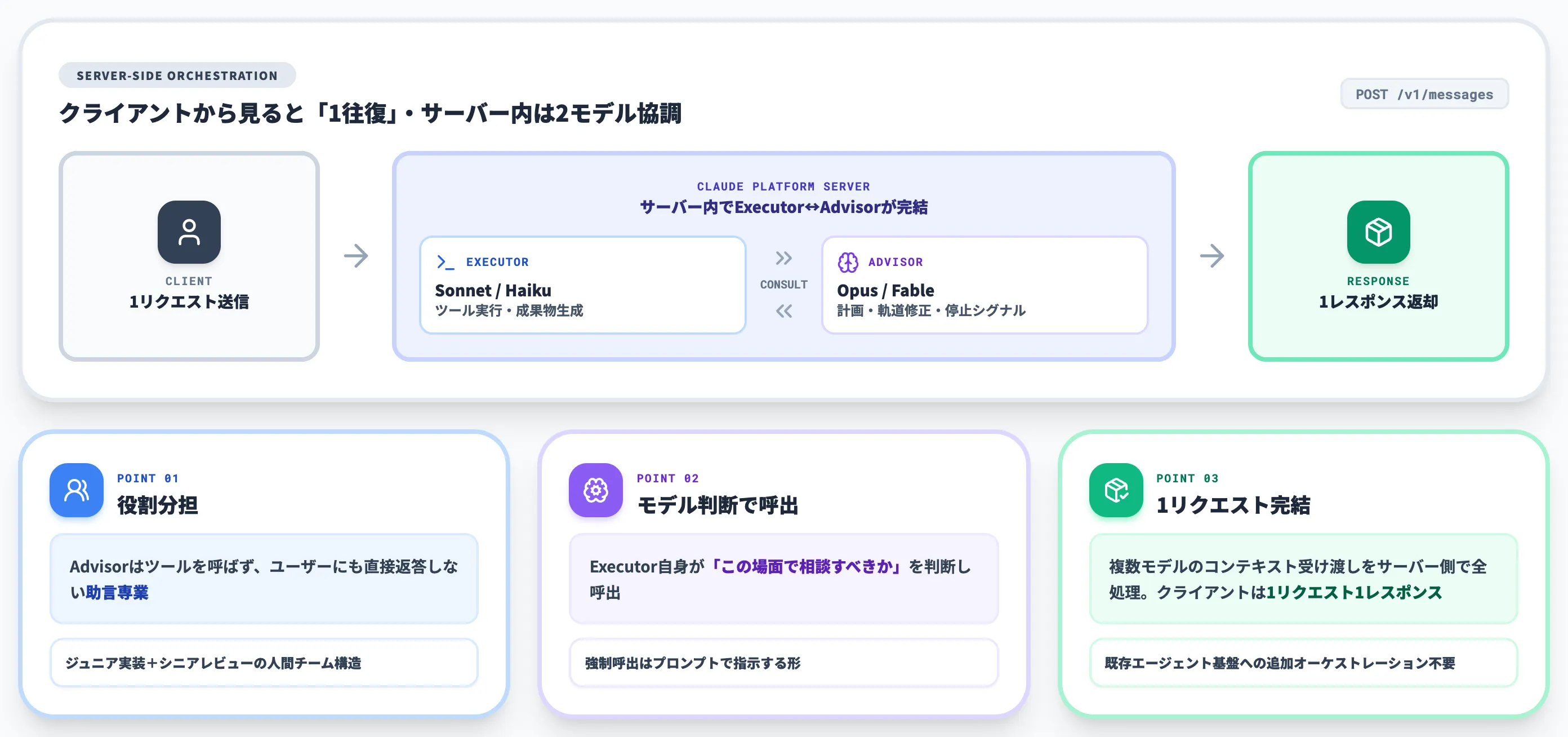This screenshot has height=737, width=1568.
Task: Click the 計画・軌道修正・停止シグナル description
Action: click(x=932, y=310)
